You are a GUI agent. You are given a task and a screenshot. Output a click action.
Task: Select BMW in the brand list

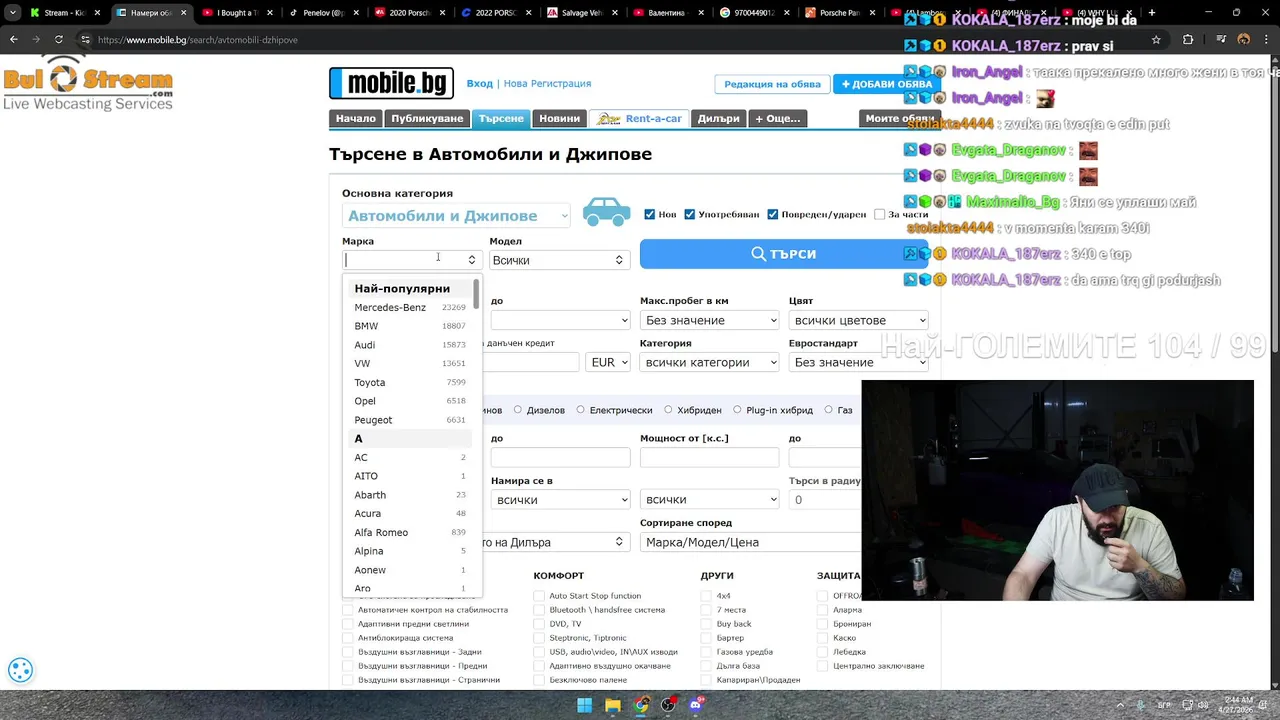tap(409, 326)
